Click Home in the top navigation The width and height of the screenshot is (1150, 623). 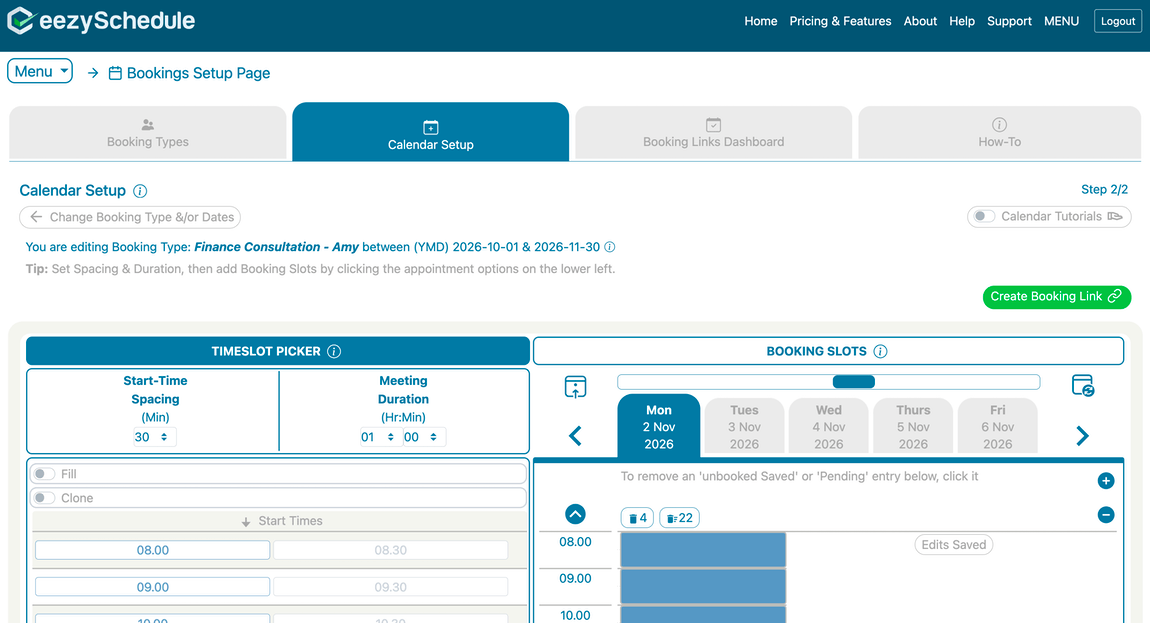tap(761, 21)
